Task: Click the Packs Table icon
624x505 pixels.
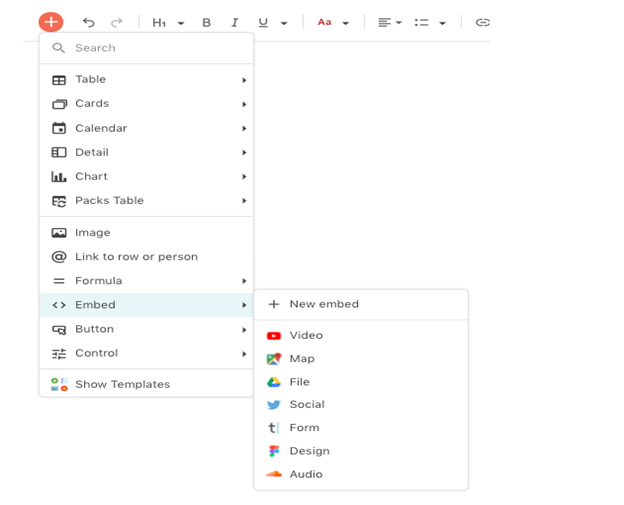Action: 59,201
